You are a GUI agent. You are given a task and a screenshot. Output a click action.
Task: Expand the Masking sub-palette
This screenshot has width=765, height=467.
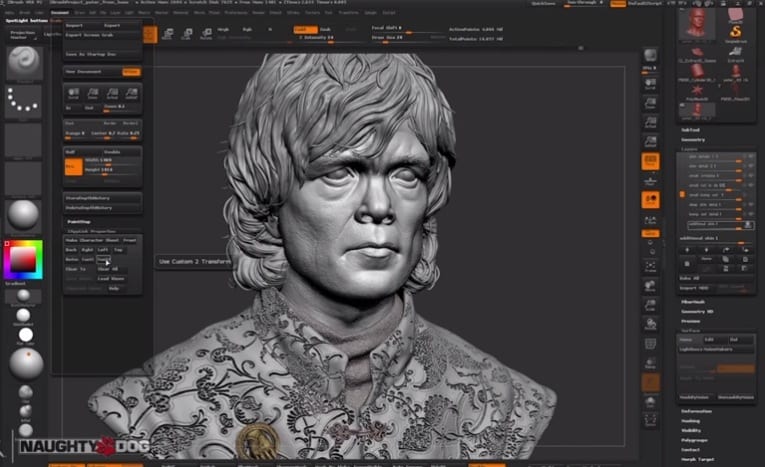[x=690, y=421]
